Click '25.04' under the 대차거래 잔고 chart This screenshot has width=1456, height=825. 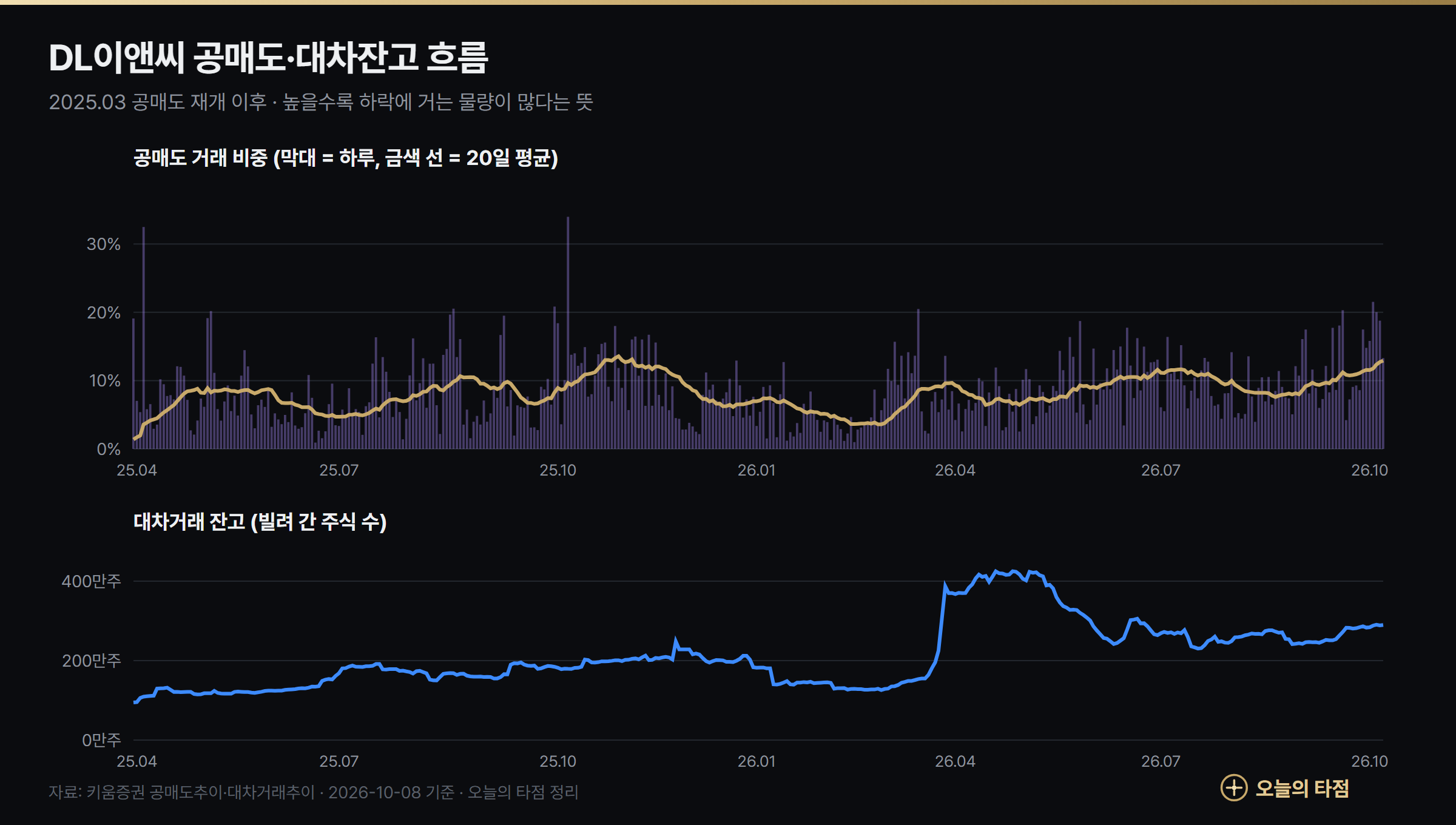136,761
